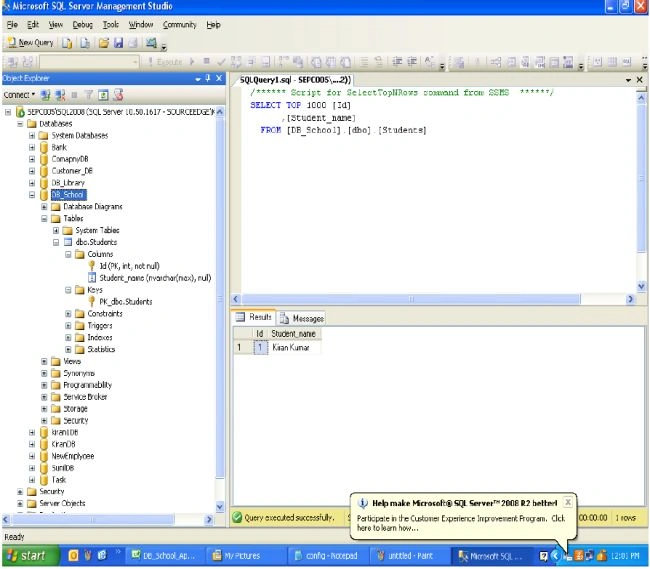Expand the Customer_DB database node
650x569 pixels.
[x=32, y=171]
